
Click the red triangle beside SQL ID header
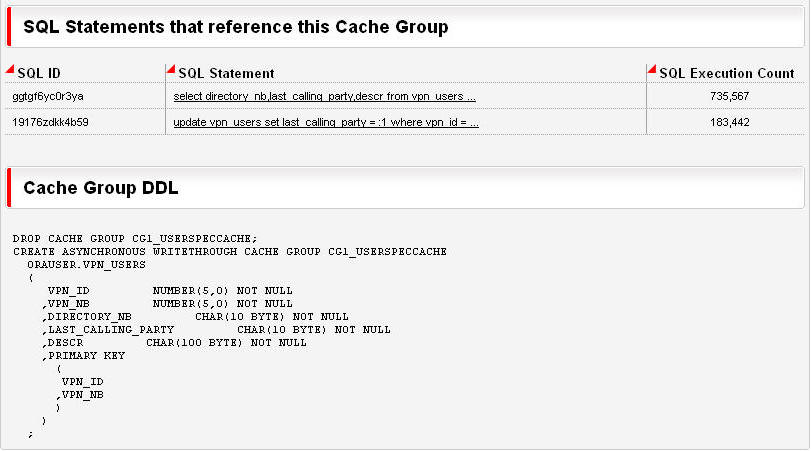(x=10, y=69)
